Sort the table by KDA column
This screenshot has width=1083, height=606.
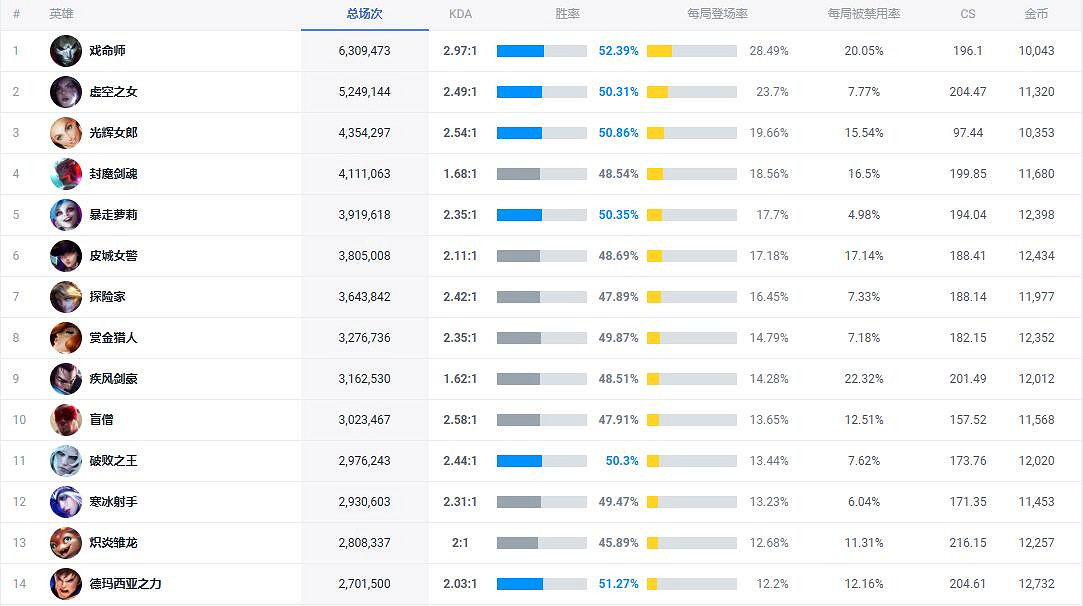[460, 14]
